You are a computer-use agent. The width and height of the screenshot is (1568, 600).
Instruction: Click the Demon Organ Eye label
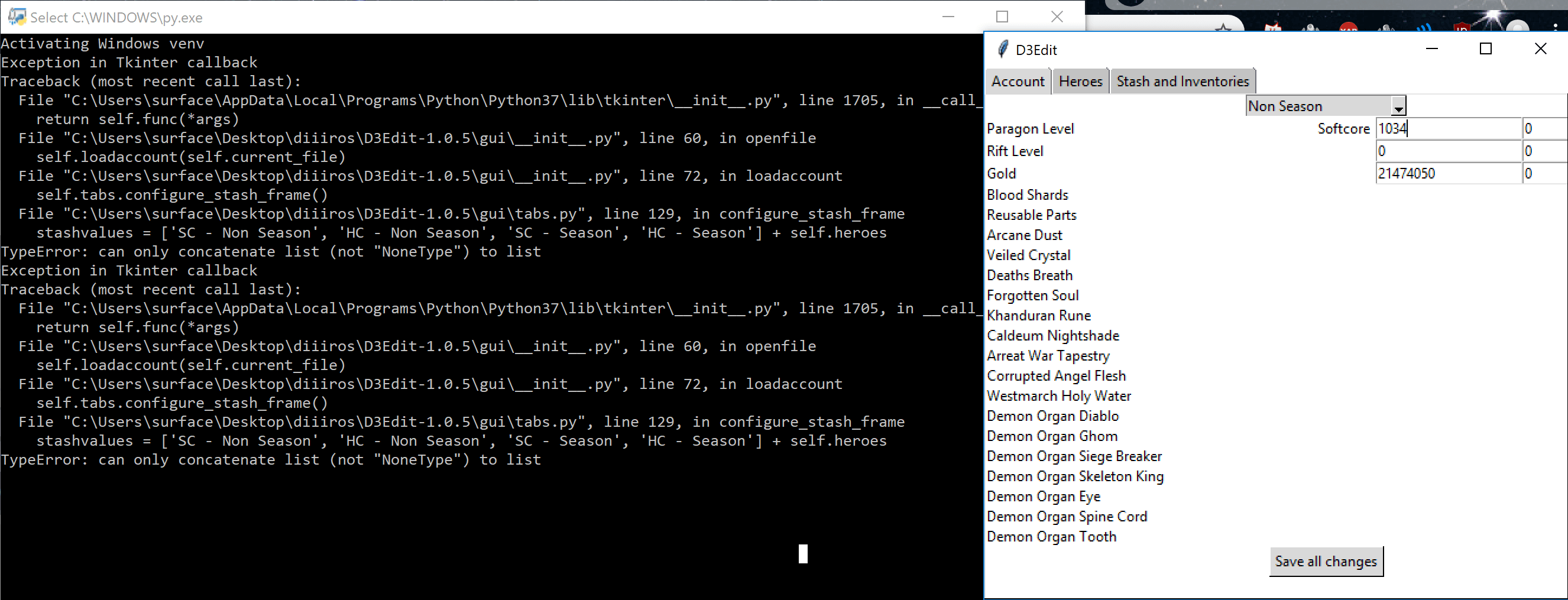coord(1044,496)
